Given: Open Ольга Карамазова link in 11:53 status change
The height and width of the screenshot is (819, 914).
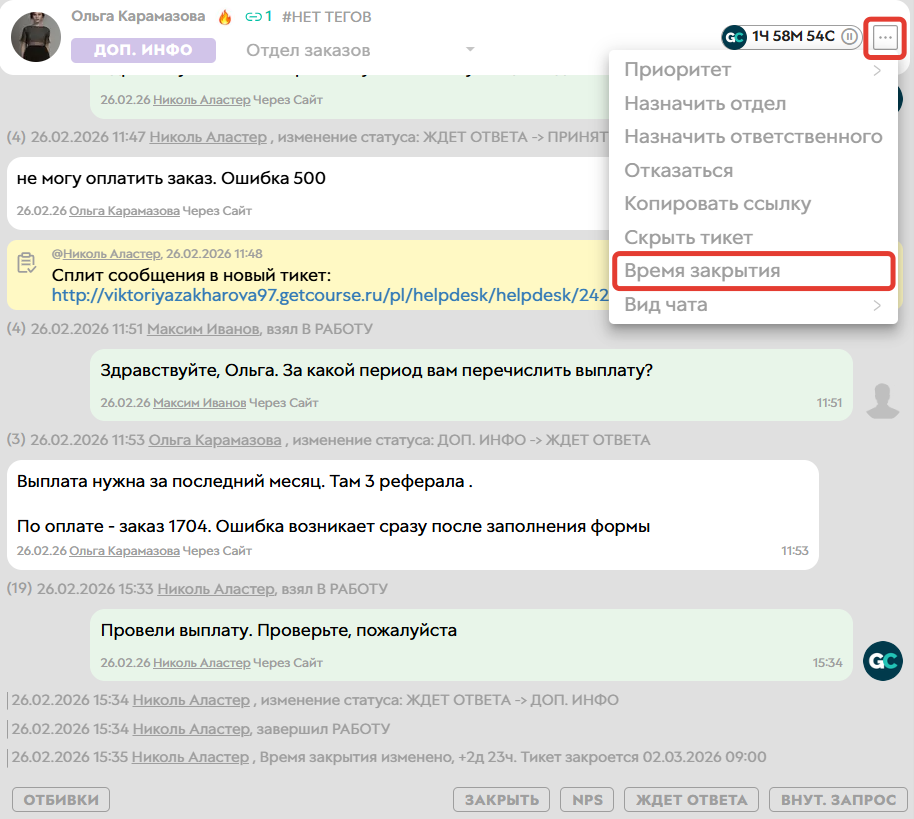Looking at the screenshot, I should pyautogui.click(x=215, y=440).
